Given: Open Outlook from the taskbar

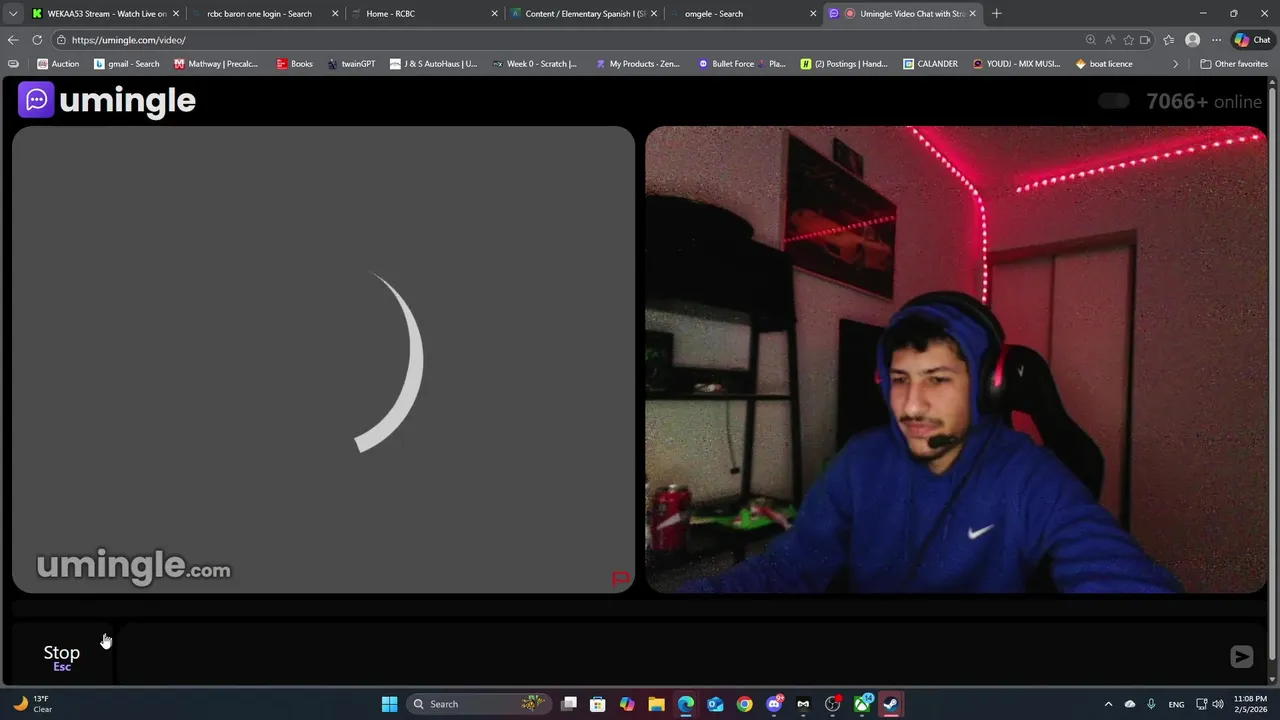Looking at the screenshot, I should (715, 704).
